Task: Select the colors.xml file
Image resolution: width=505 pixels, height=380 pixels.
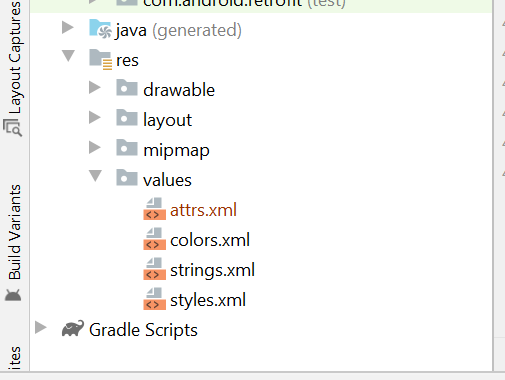Action: tap(210, 240)
